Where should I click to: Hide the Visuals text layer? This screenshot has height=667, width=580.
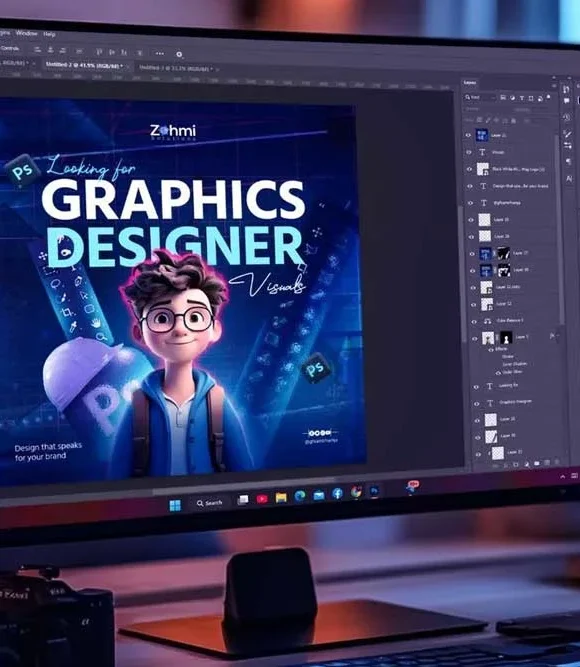pos(469,152)
